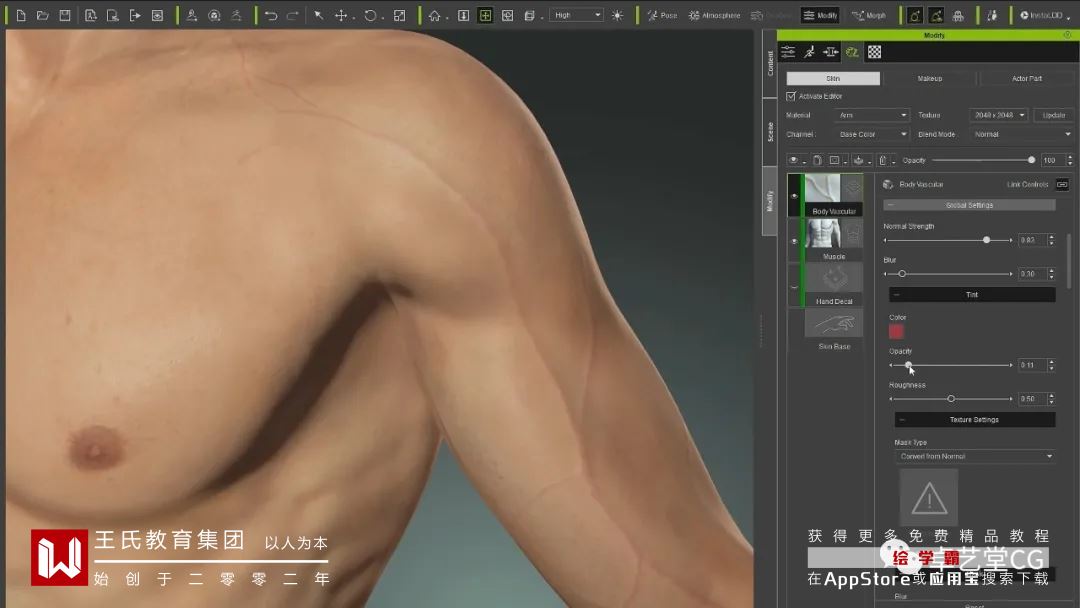Viewport: 1080px width, 608px height.
Task: Open the Modify side tab
Action: pyautogui.click(x=770, y=201)
